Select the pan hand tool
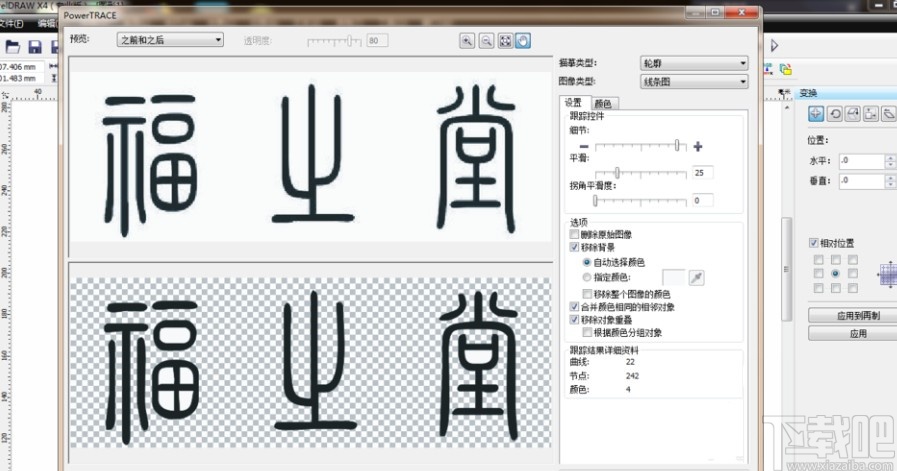 pyautogui.click(x=523, y=41)
